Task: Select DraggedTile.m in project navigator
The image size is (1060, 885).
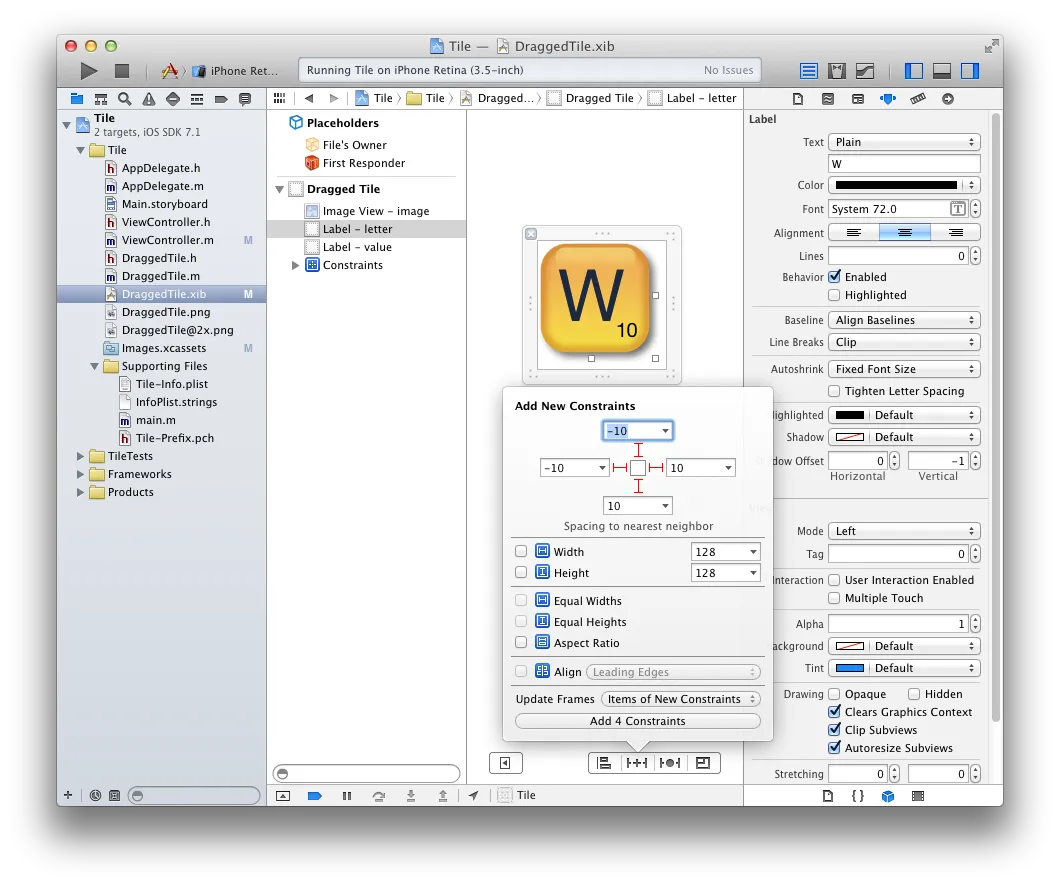Action: click(x=160, y=276)
